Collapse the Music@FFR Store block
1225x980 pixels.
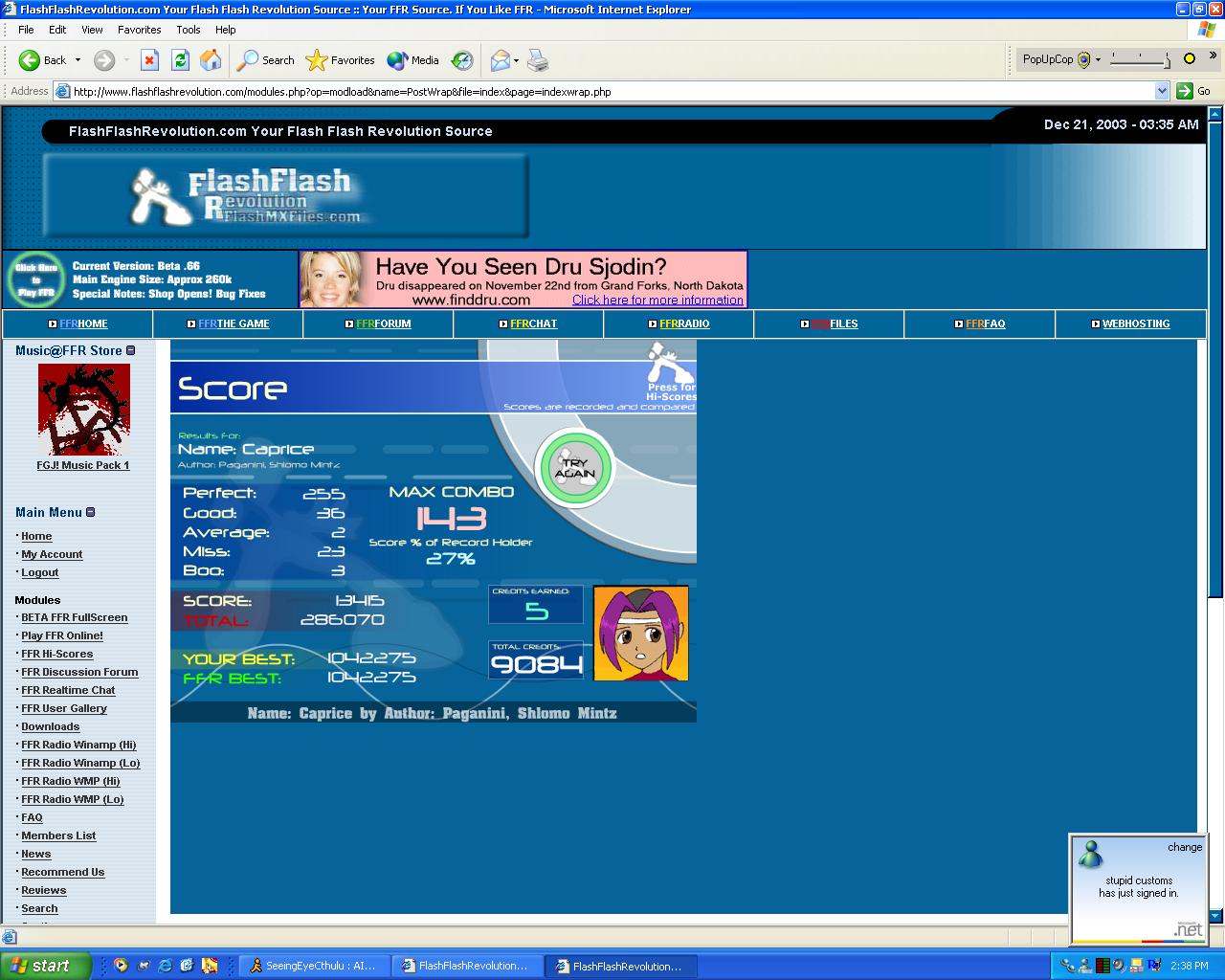(x=131, y=350)
